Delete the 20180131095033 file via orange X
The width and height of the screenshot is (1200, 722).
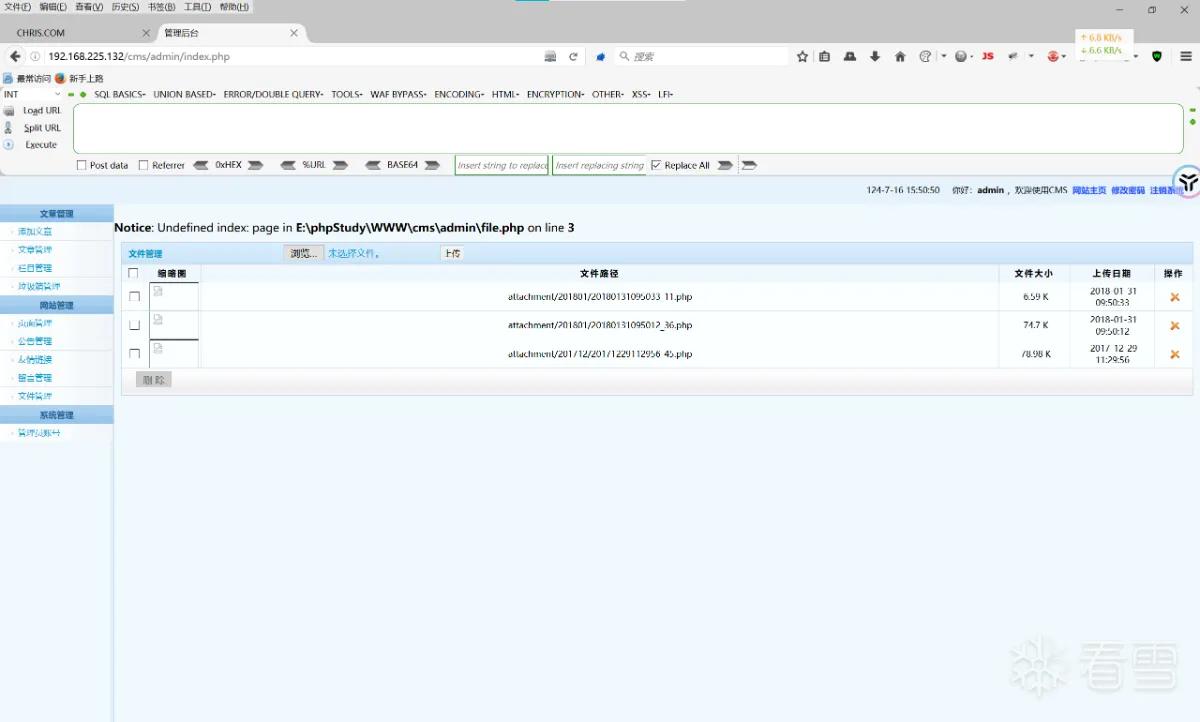click(x=1174, y=297)
